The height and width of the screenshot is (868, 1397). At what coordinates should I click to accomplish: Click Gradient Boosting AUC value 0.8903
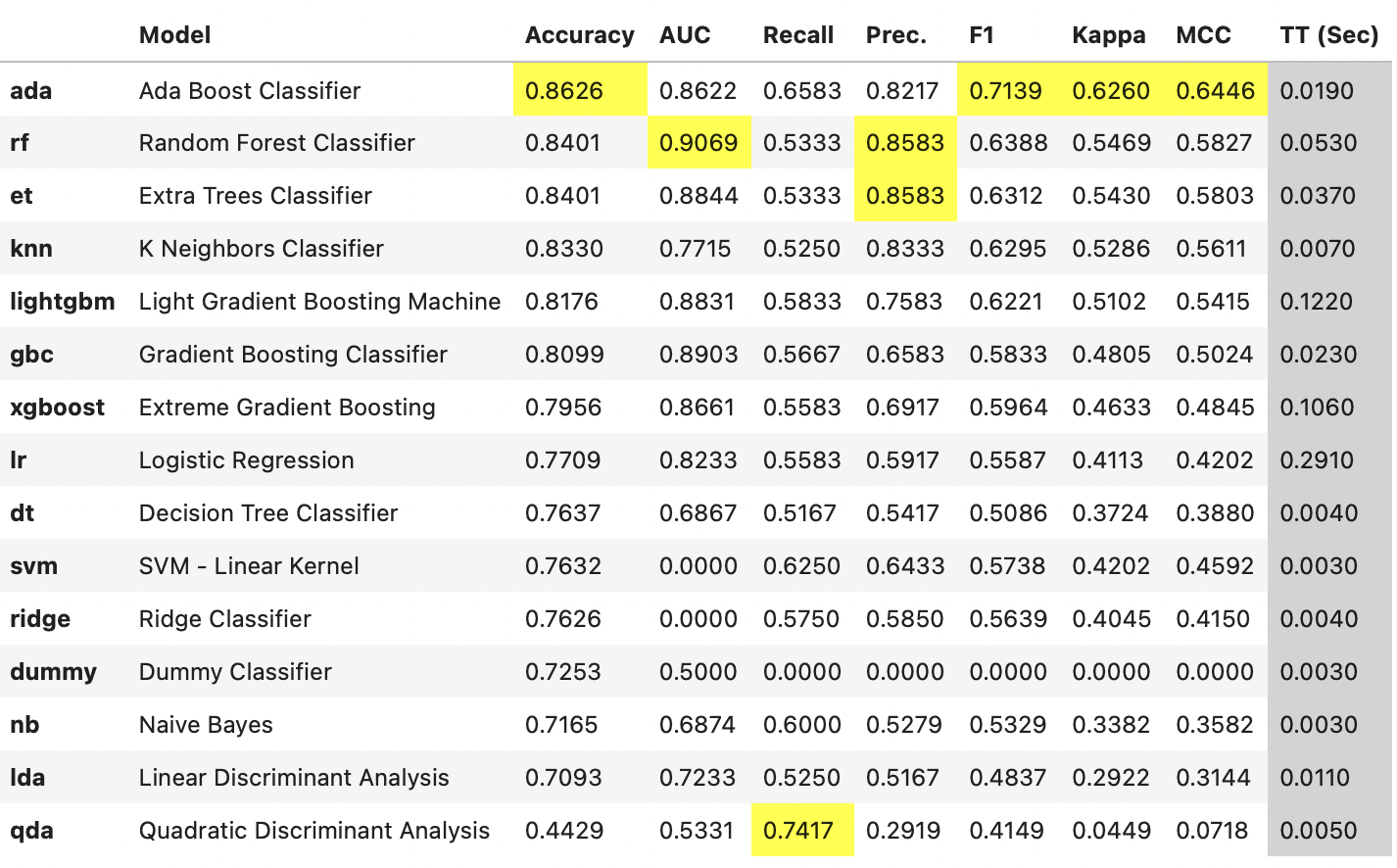tap(698, 355)
